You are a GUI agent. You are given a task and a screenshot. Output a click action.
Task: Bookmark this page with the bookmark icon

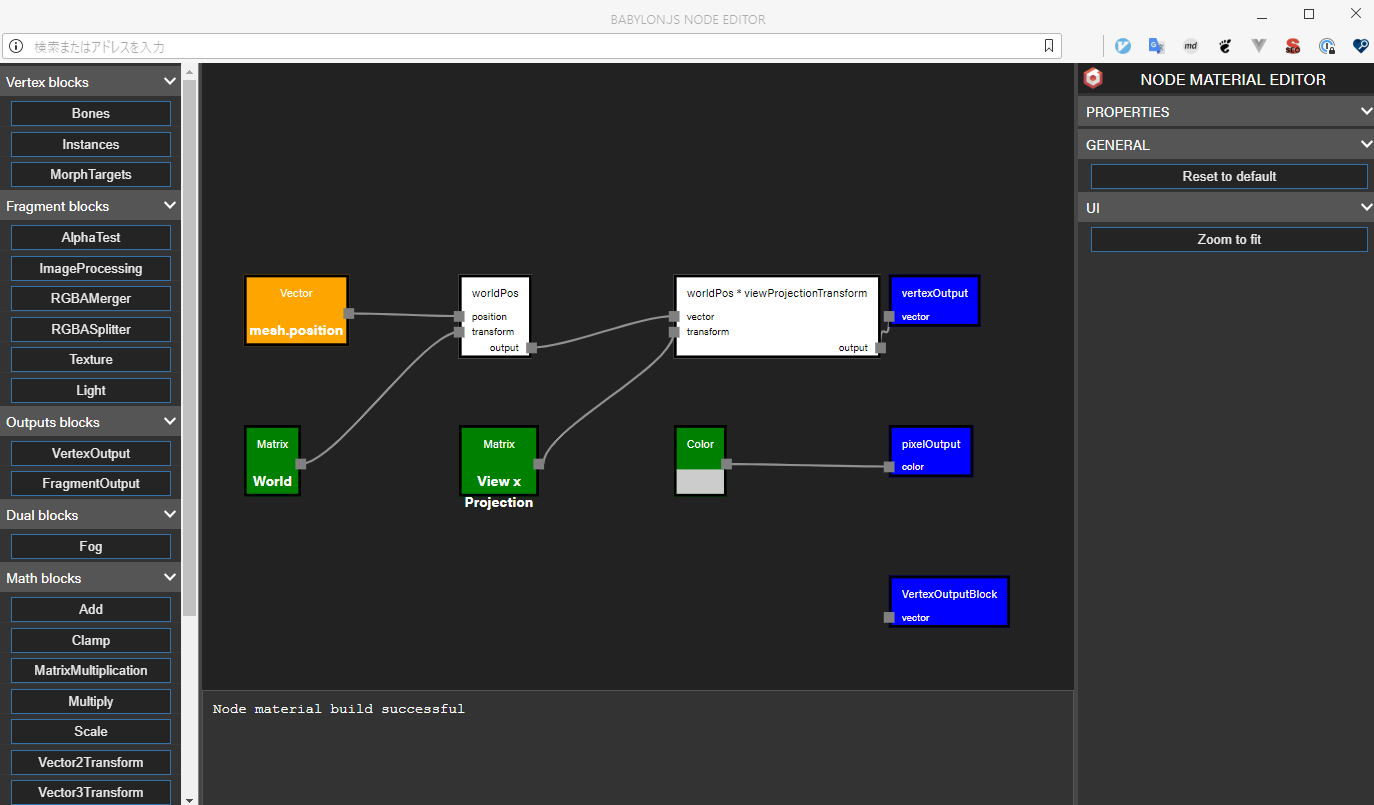click(x=1049, y=46)
